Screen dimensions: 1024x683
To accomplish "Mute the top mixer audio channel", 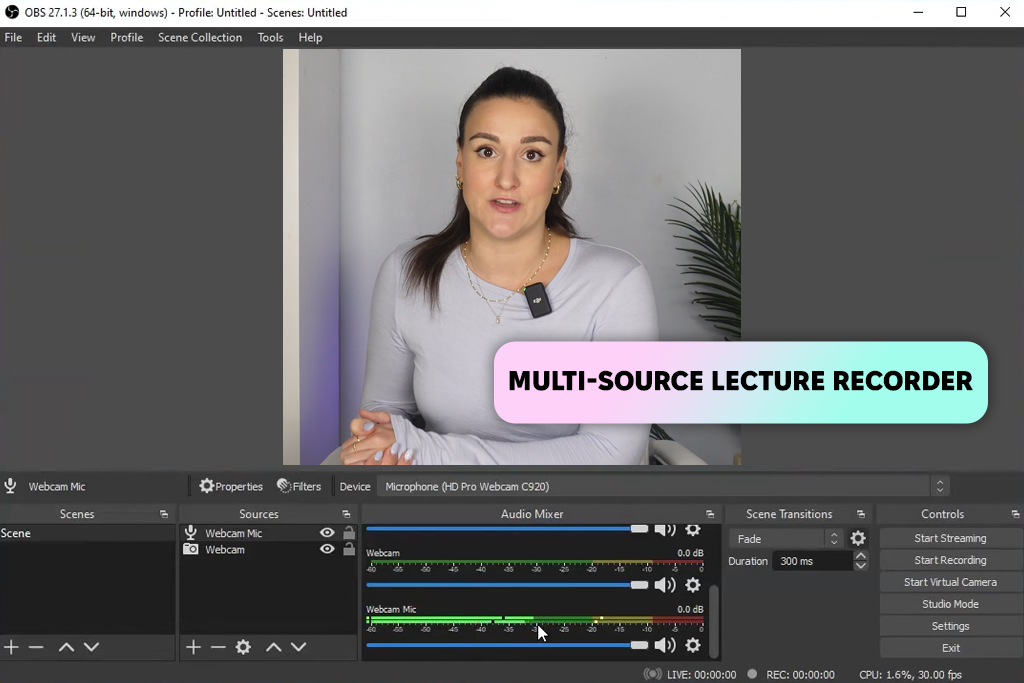I will pyautogui.click(x=665, y=530).
